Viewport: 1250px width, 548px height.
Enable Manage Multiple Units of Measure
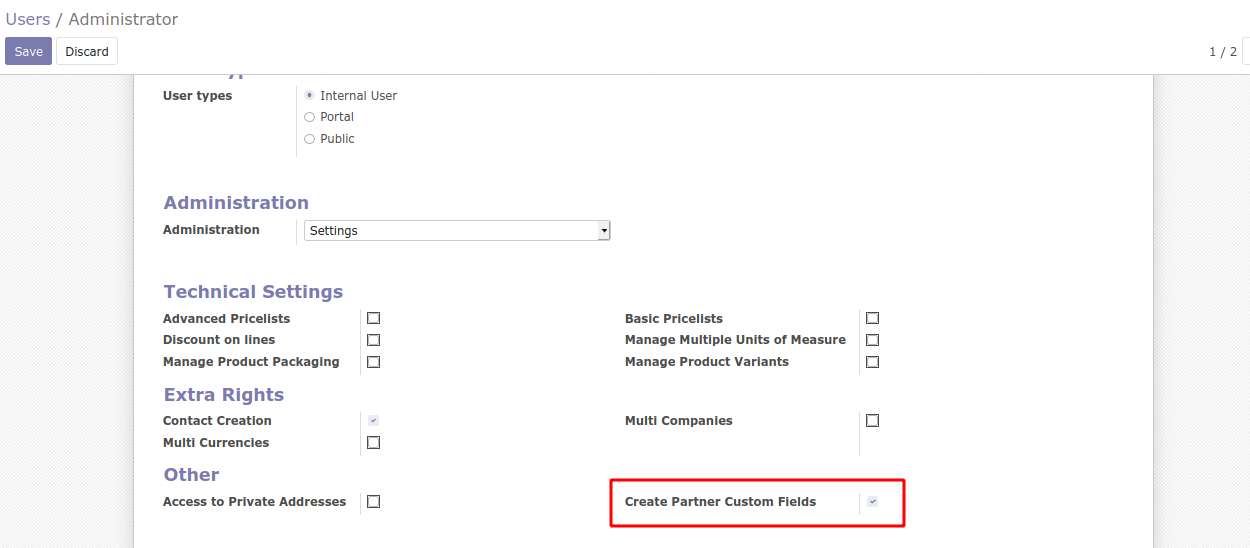pos(872,340)
